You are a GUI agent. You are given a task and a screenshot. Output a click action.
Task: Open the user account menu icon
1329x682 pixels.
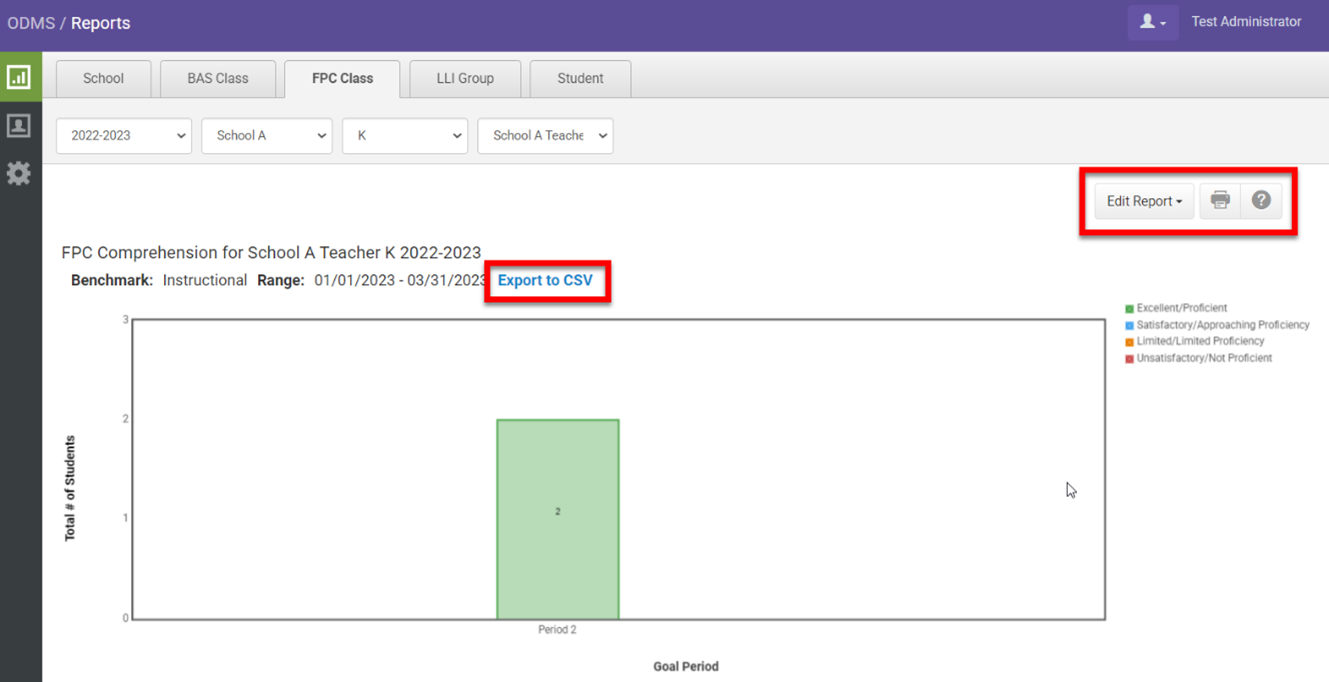1152,22
